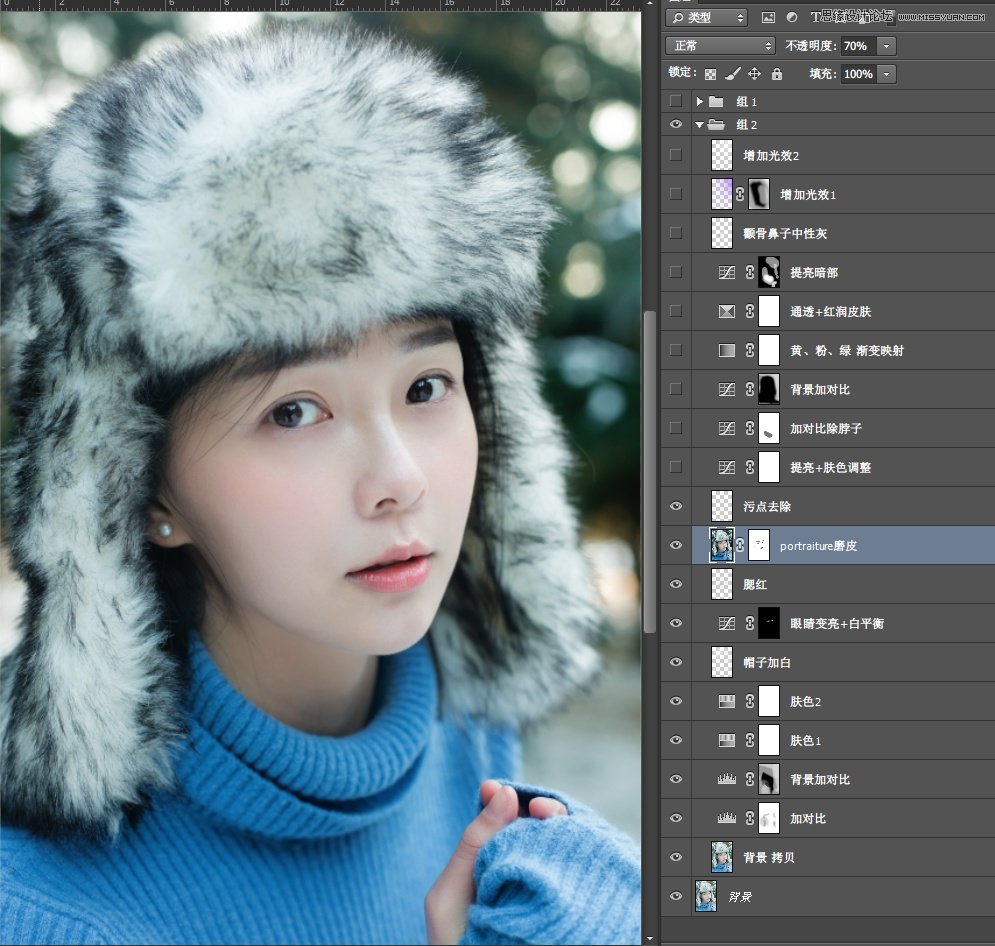Click the 背景 拷贝 layer thumbnail
The height and width of the screenshot is (946, 995).
(x=721, y=857)
